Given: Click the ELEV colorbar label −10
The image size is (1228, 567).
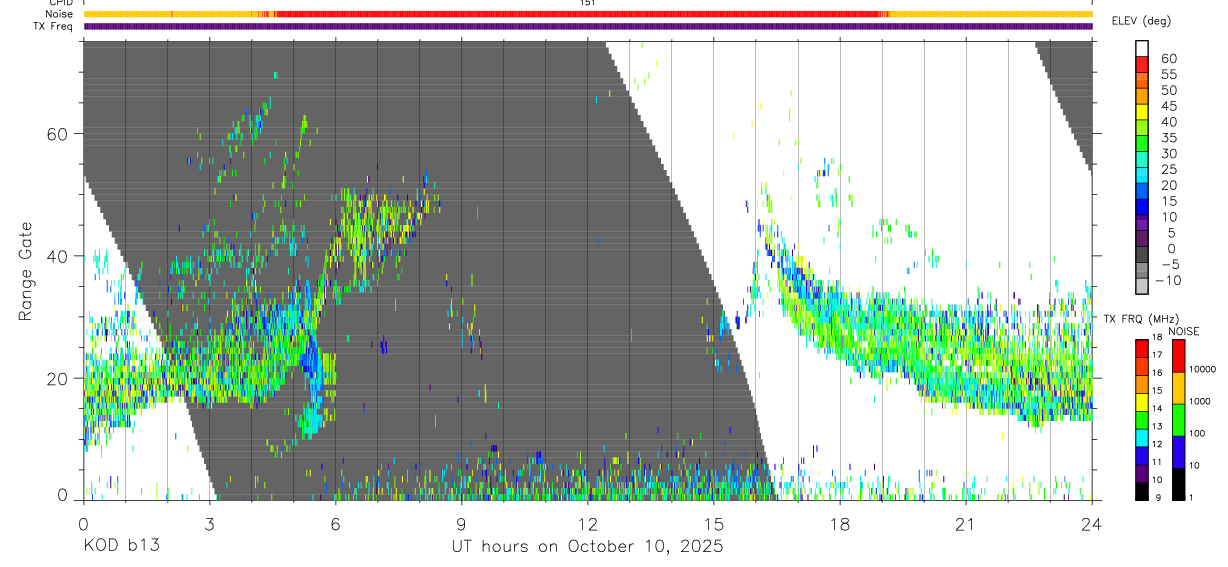Looking at the screenshot, I should (x=1170, y=280).
